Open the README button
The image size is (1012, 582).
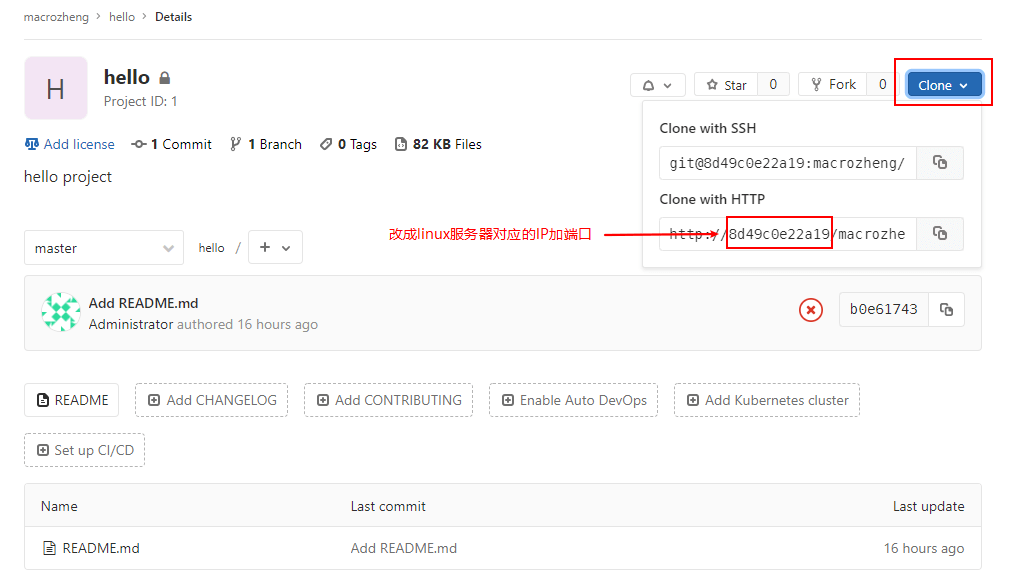72,400
